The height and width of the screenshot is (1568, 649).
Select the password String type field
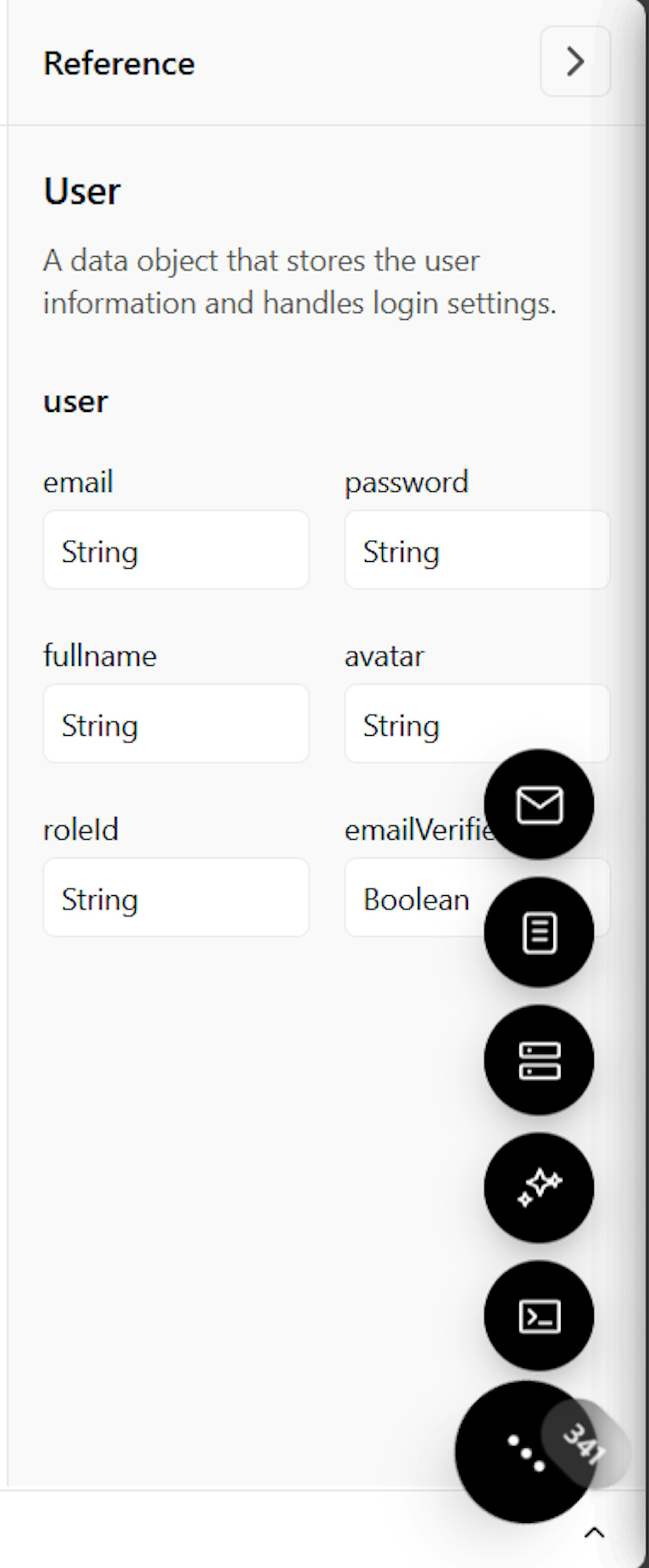[477, 550]
